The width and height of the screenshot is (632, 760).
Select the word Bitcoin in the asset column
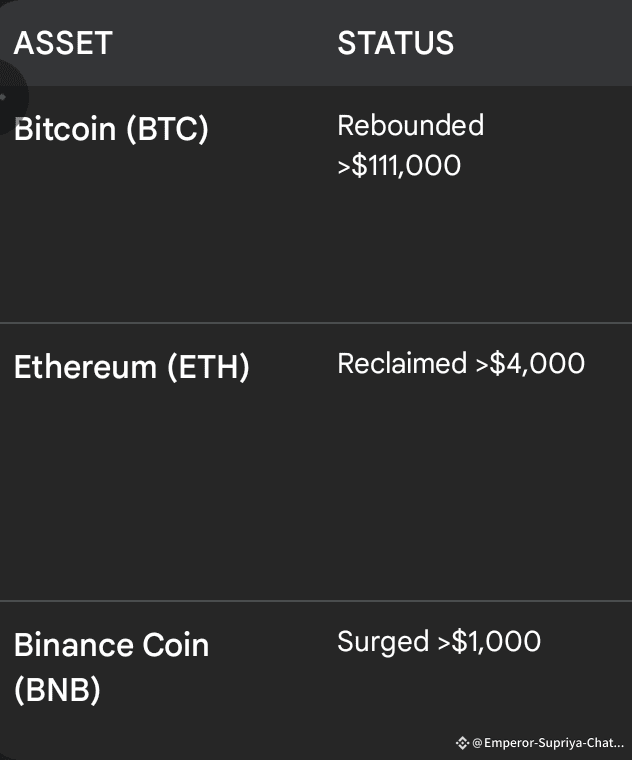[65, 129]
